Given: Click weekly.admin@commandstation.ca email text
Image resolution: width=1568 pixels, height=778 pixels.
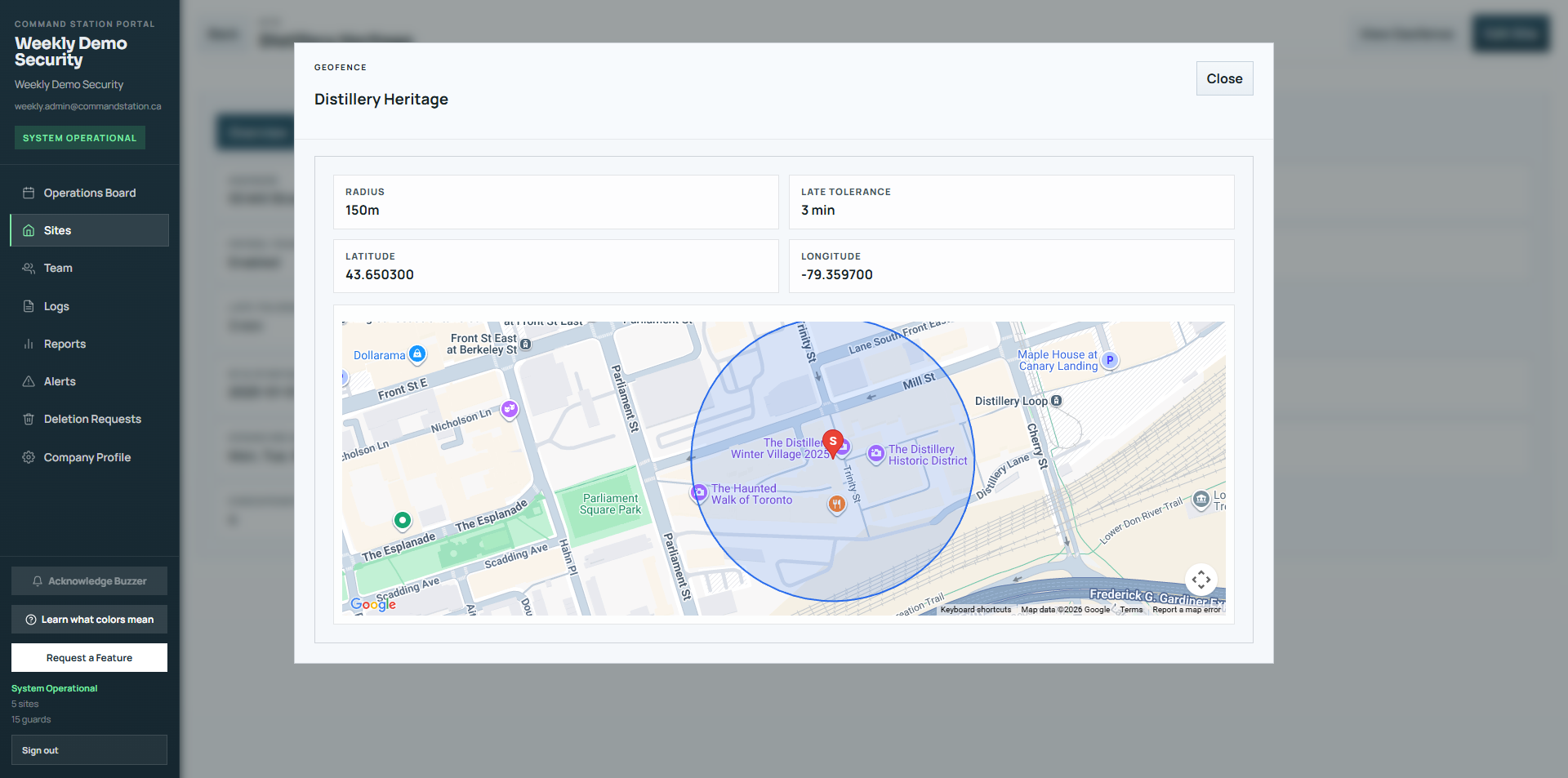Looking at the screenshot, I should (87, 106).
